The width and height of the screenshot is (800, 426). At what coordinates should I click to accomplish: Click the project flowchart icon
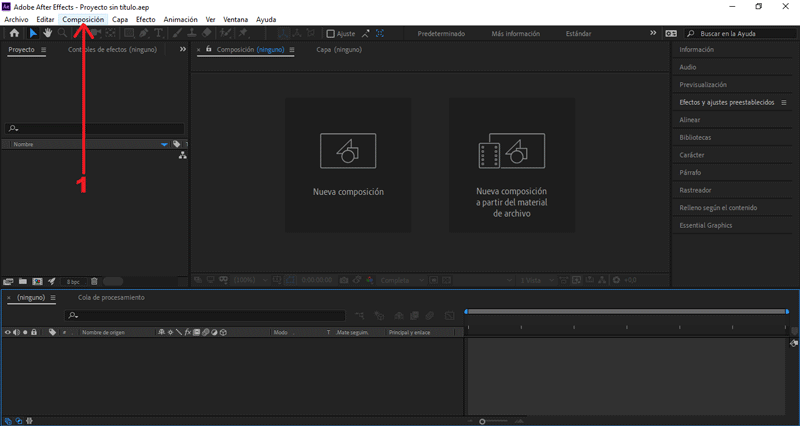182,155
